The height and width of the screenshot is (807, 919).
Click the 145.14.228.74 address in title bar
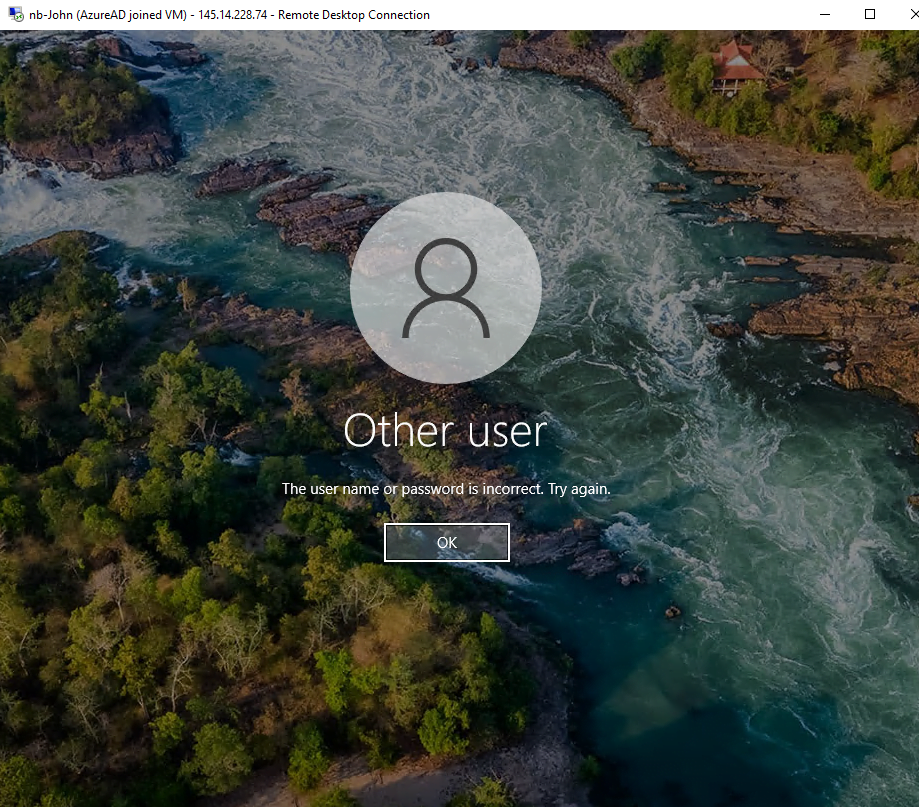click(233, 15)
